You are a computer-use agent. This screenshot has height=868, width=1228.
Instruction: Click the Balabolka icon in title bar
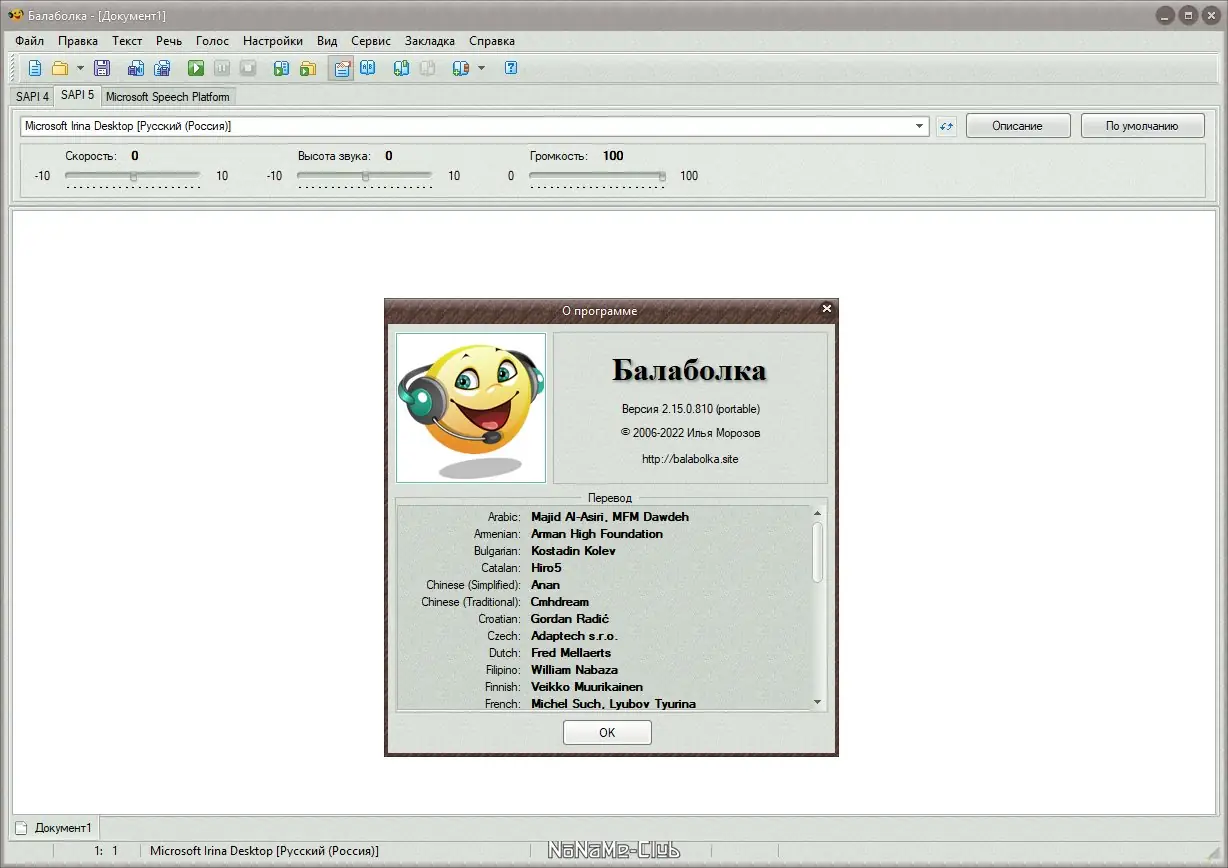[x=15, y=15]
